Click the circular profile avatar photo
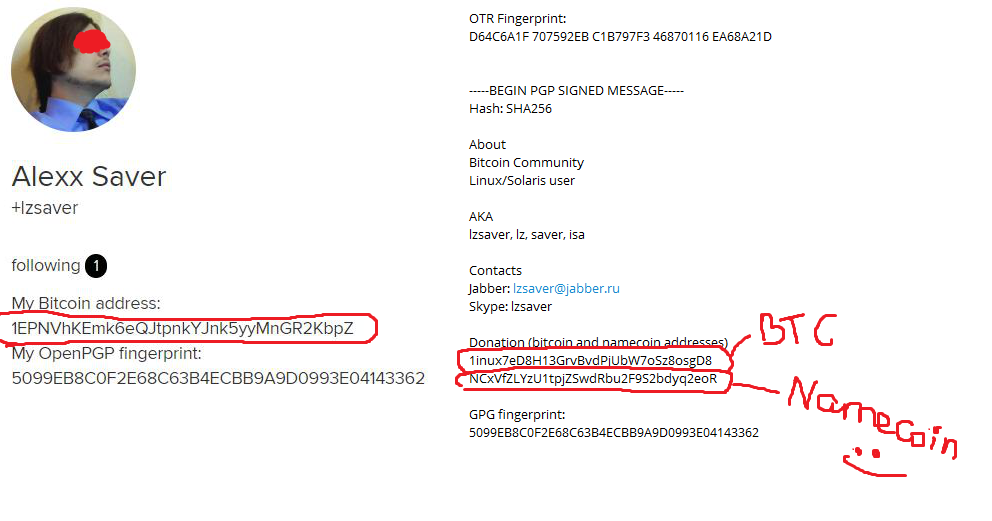Screen dimensions: 992x521 [x=73, y=70]
